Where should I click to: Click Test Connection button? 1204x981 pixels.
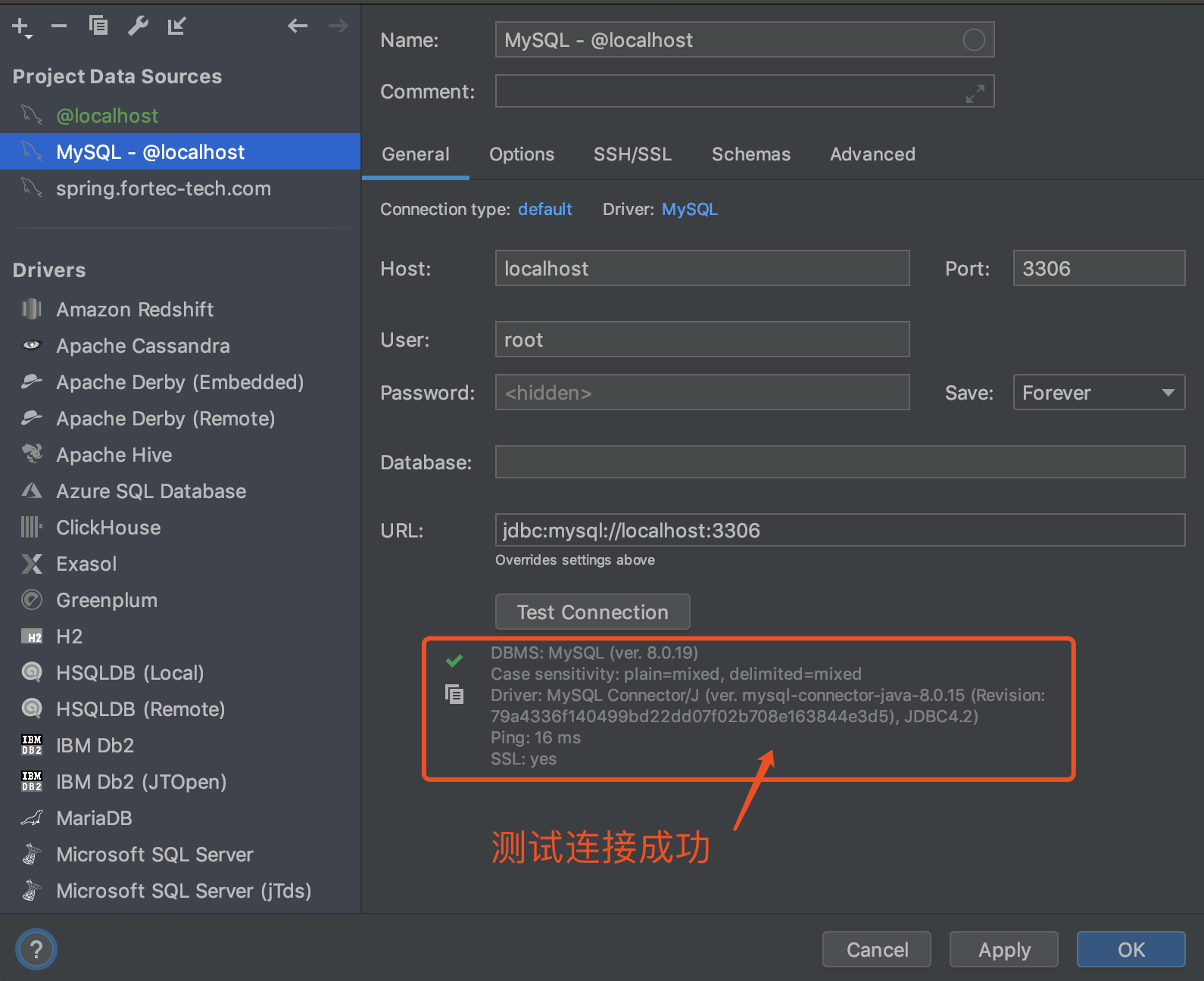pyautogui.click(x=593, y=612)
